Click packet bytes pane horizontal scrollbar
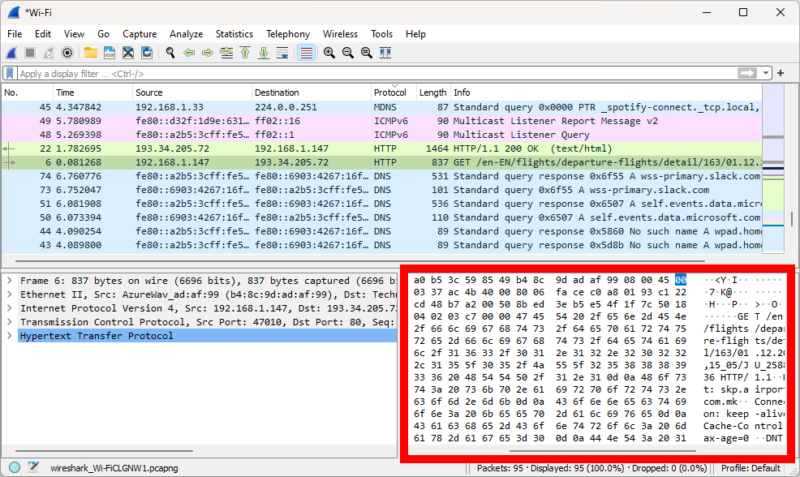800x477 pixels. click(x=602, y=451)
